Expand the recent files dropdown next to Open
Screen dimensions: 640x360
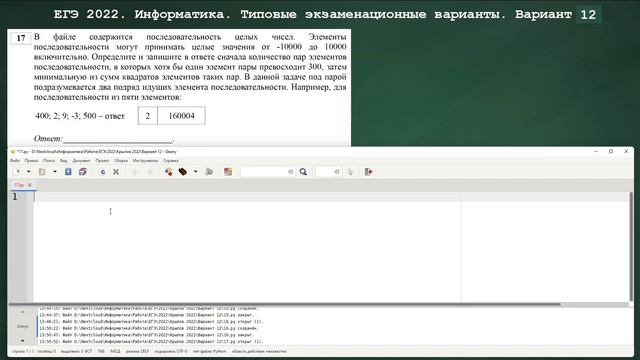55,172
